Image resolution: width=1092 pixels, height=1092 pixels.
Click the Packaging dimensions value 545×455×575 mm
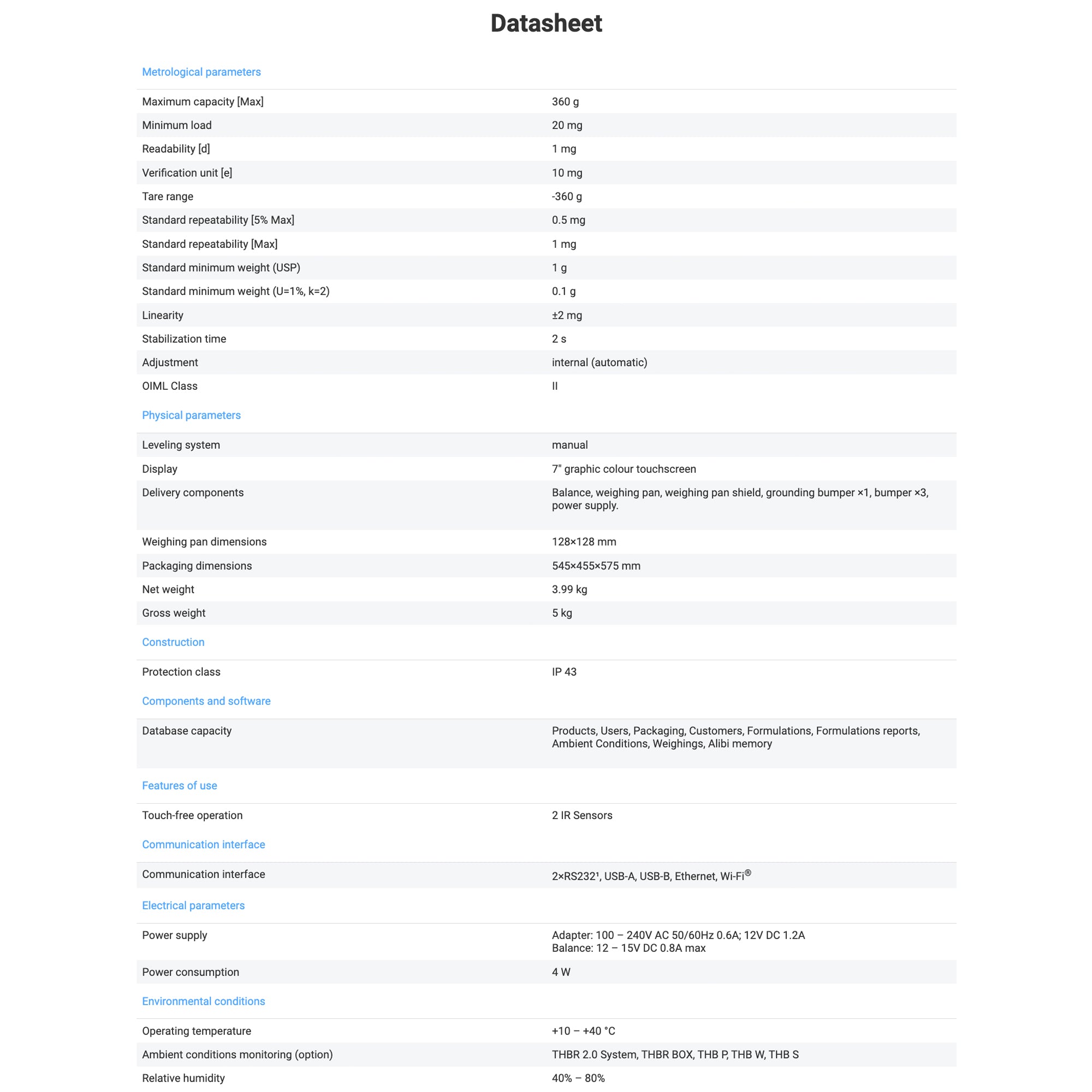point(596,566)
